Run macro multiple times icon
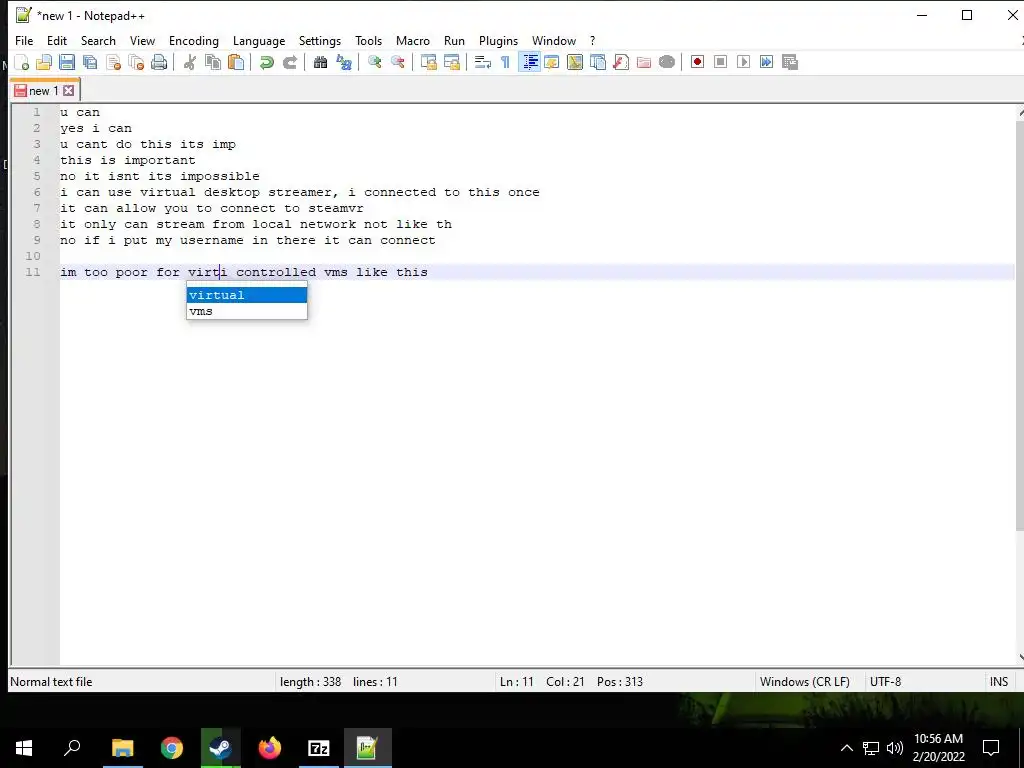The height and width of the screenshot is (768, 1024). (x=766, y=62)
